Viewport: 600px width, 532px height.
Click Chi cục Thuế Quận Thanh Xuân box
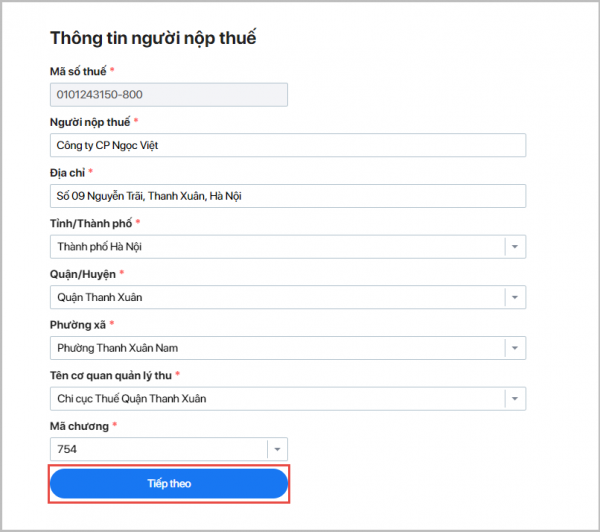[275, 399]
